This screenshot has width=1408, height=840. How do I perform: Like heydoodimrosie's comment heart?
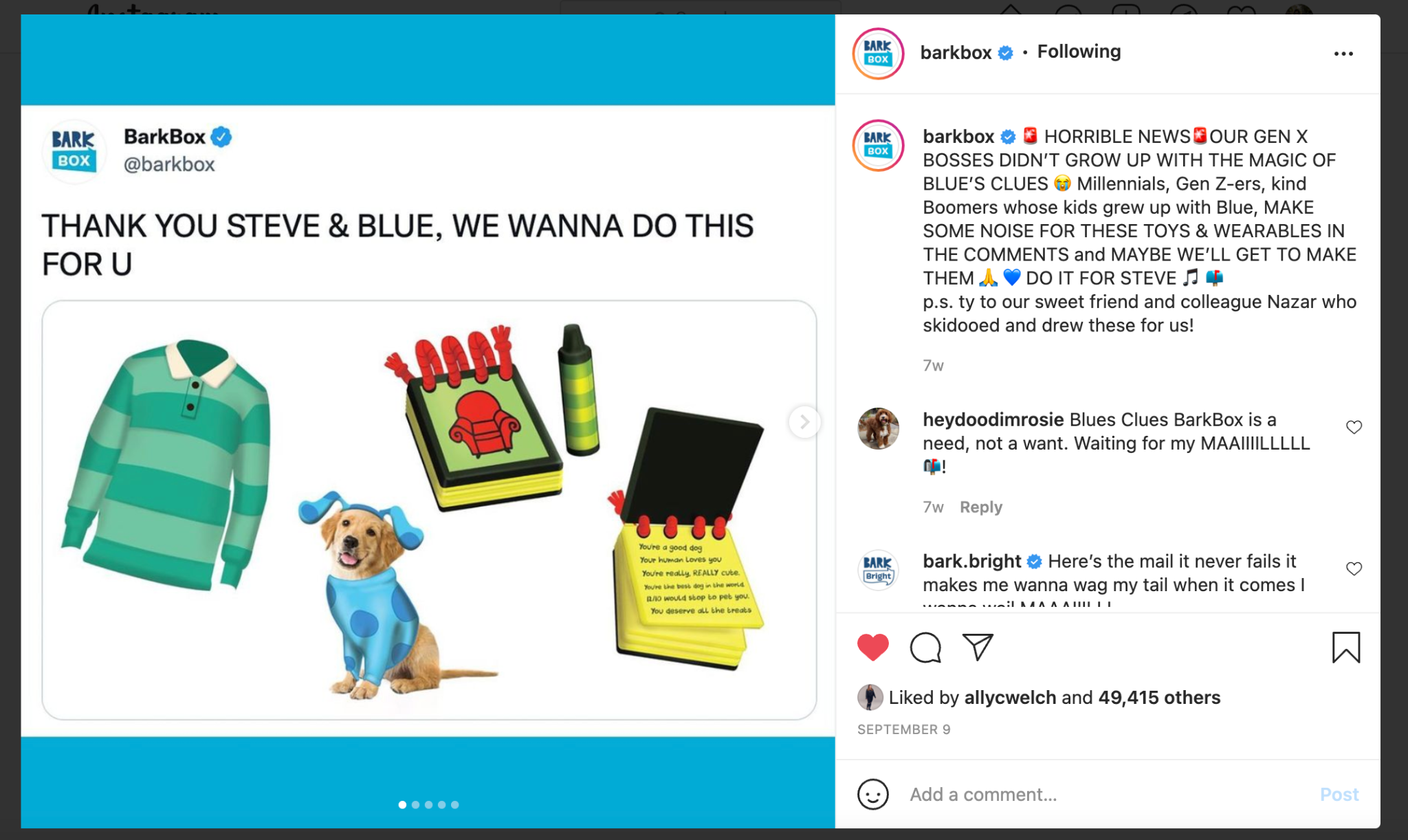[x=1354, y=428]
